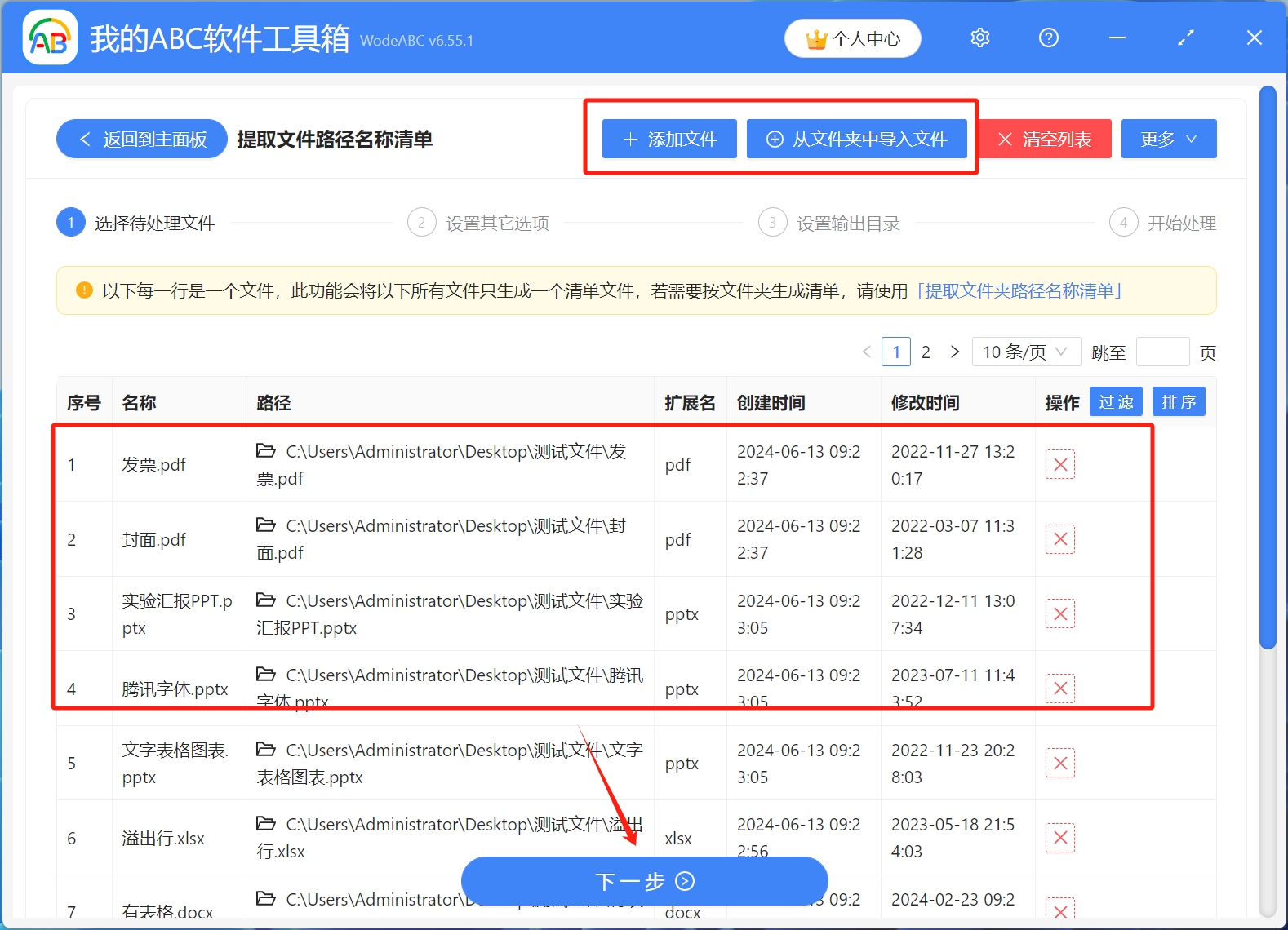
Task: Open 个人中心 personal center
Action: pos(852,38)
